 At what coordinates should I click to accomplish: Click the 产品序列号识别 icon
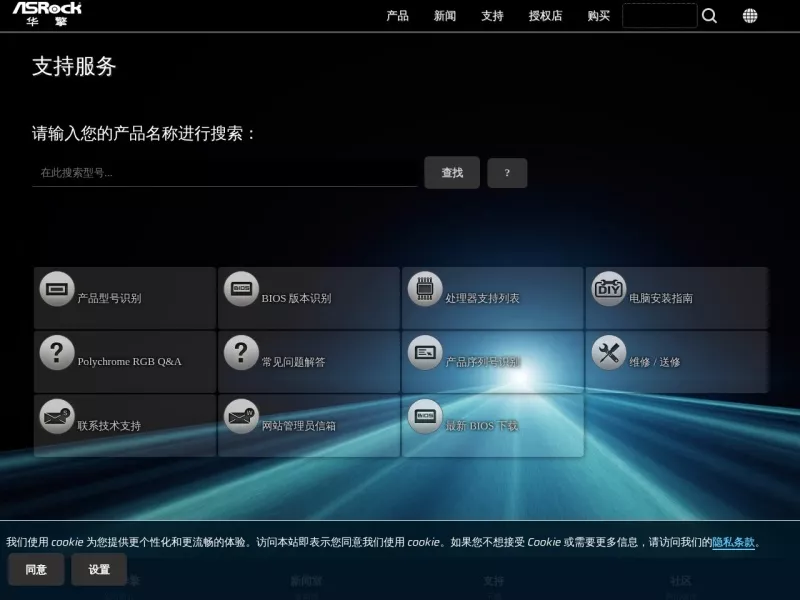pos(425,353)
